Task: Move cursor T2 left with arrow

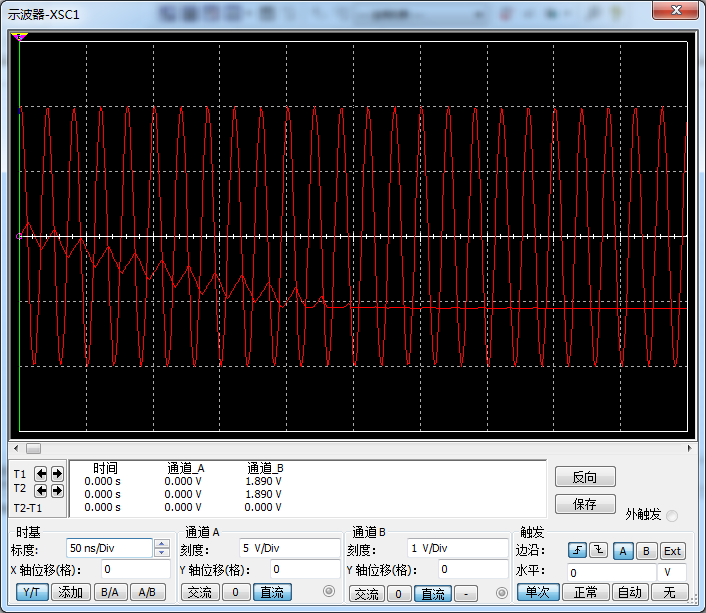Action: click(41, 490)
